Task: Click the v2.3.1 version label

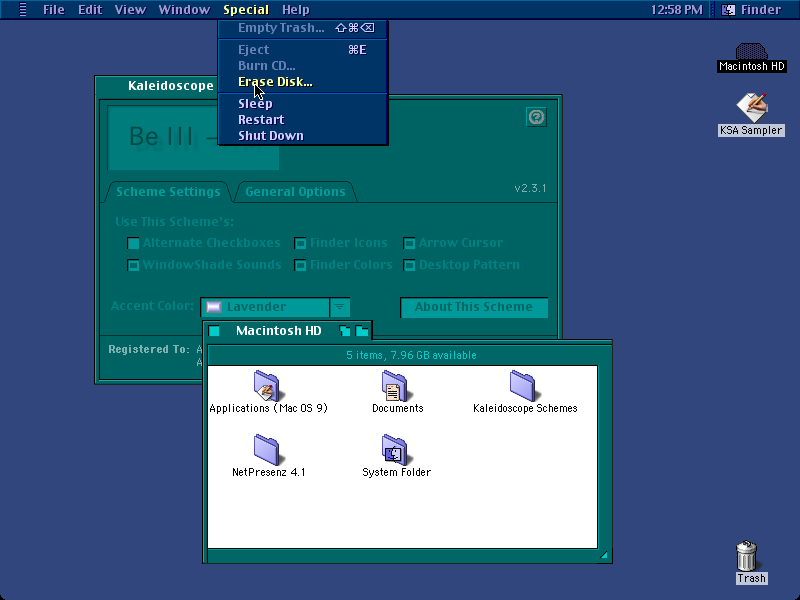Action: pyautogui.click(x=530, y=188)
